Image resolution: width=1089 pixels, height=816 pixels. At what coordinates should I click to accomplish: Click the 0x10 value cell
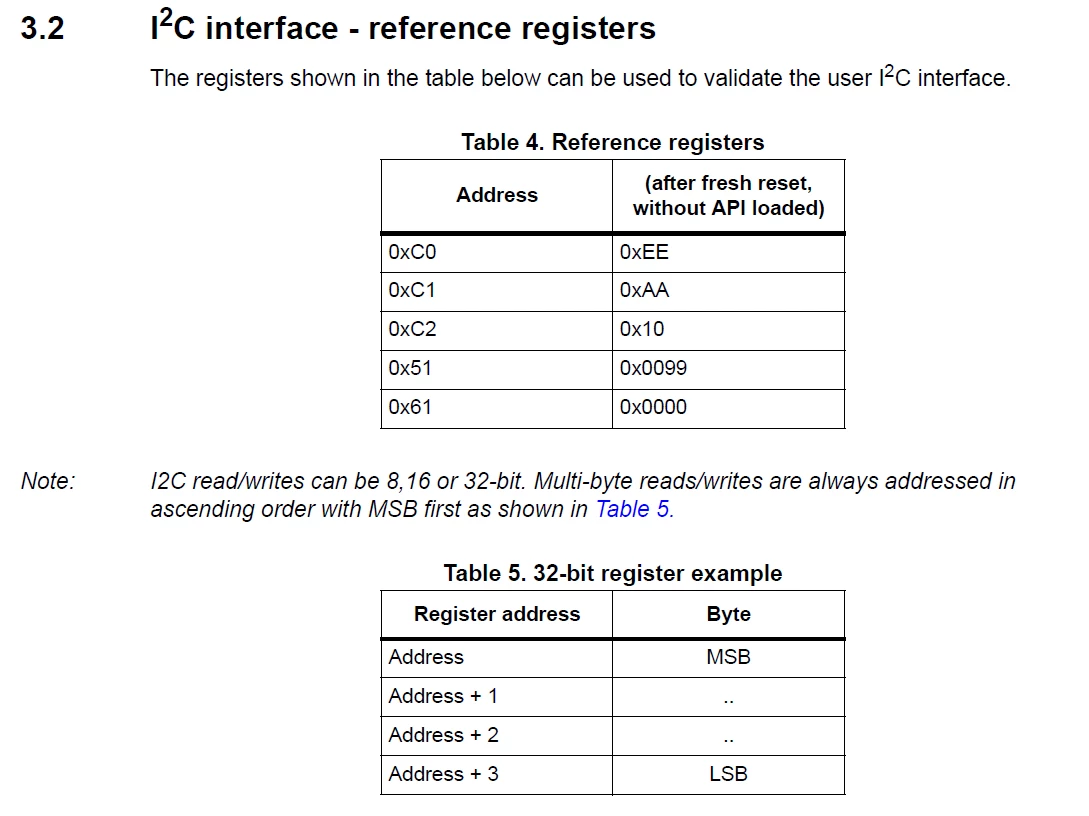tap(729, 331)
